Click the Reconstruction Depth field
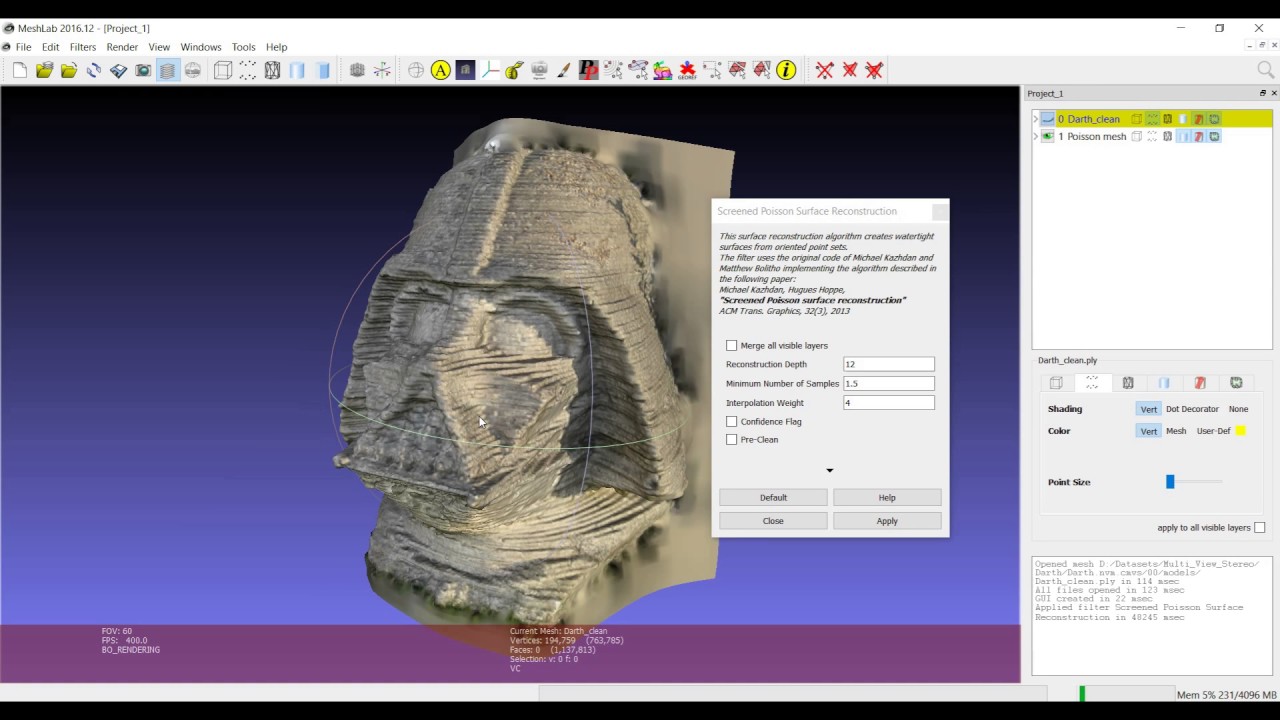The width and height of the screenshot is (1280, 720). point(889,364)
